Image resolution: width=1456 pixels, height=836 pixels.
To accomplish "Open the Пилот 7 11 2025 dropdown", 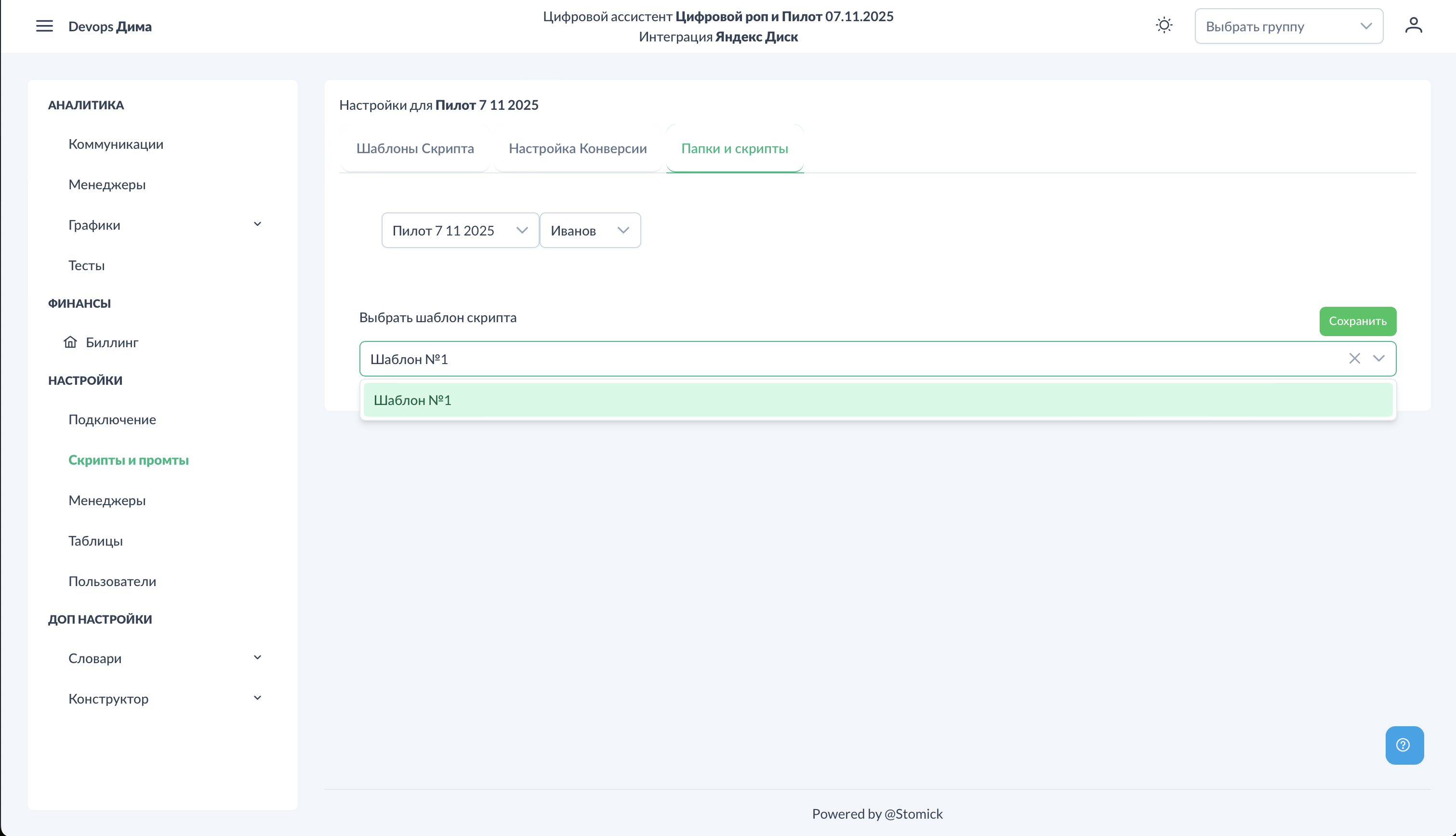I will 460,230.
